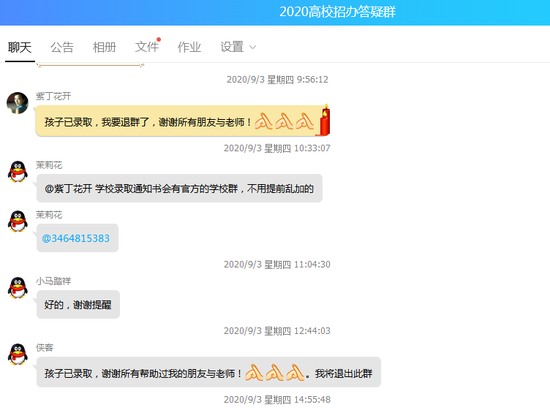Viewport: 550px width, 410px height.
Task: Click the red notification dot on 文件
Action: pos(159,39)
